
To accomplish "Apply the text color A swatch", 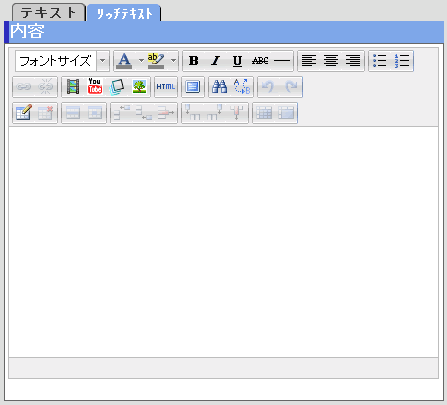I will [124, 61].
